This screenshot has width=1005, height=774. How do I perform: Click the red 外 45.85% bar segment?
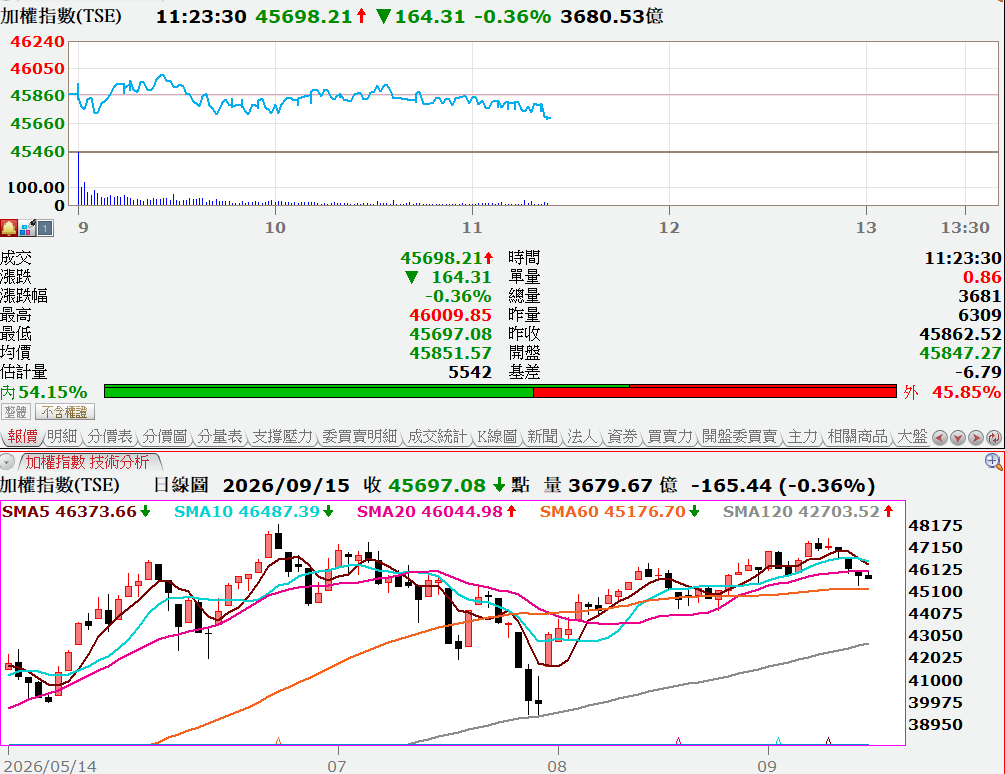tap(715, 391)
